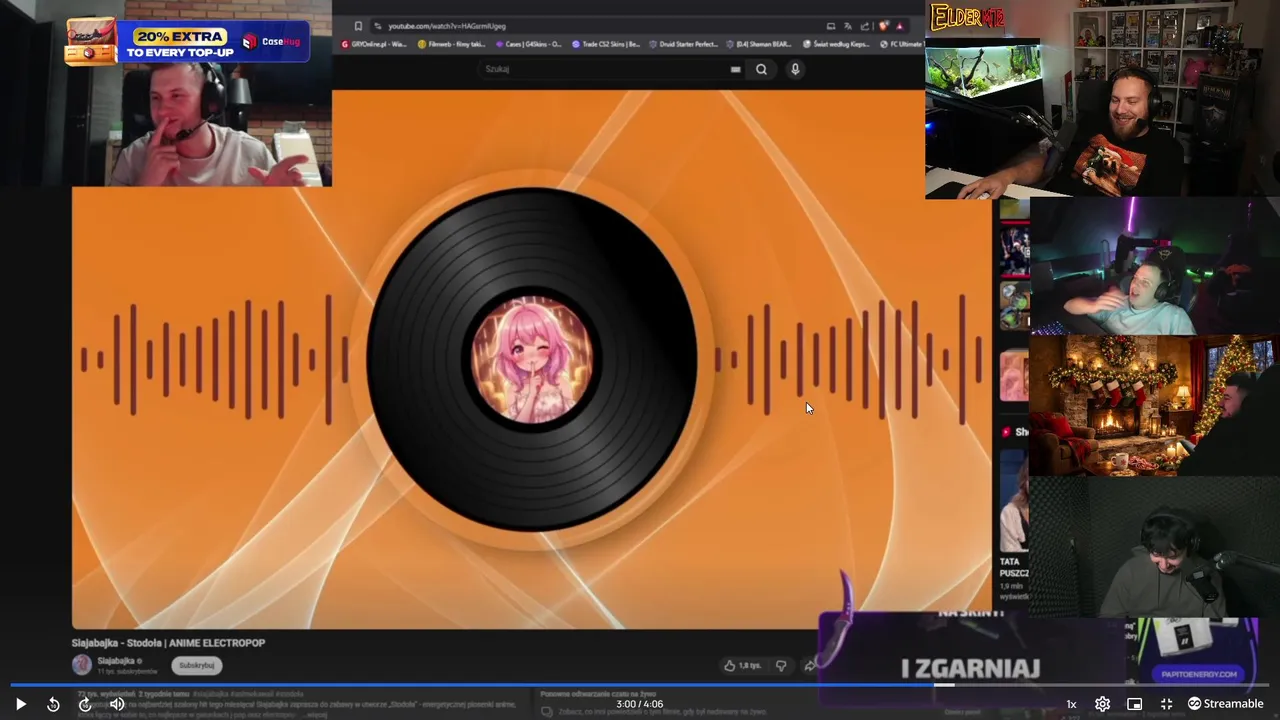
Task: Open site information icon beside the URL
Action: pos(377,26)
